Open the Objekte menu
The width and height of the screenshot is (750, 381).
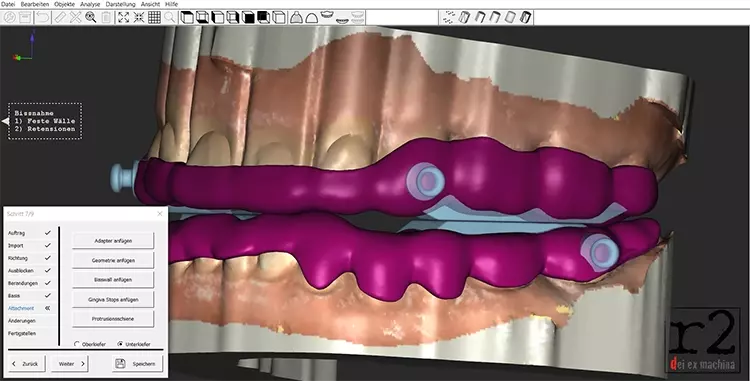pyautogui.click(x=64, y=4)
